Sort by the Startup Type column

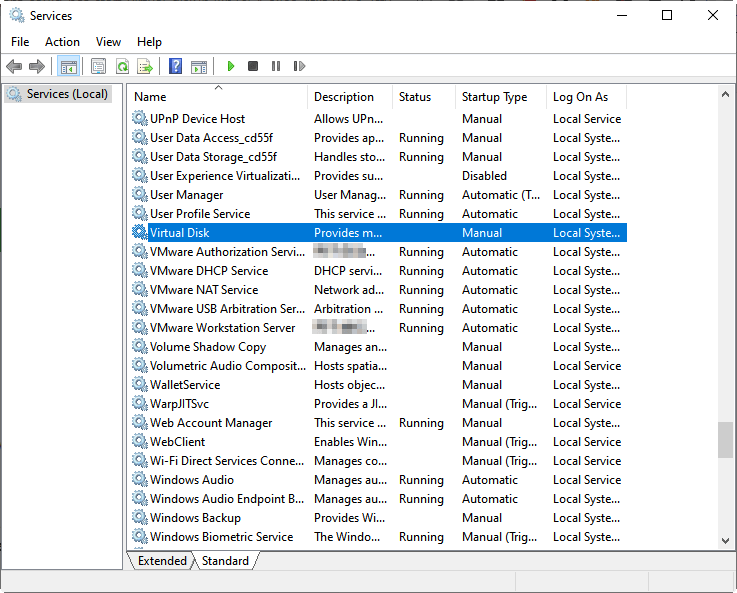[x=494, y=97]
